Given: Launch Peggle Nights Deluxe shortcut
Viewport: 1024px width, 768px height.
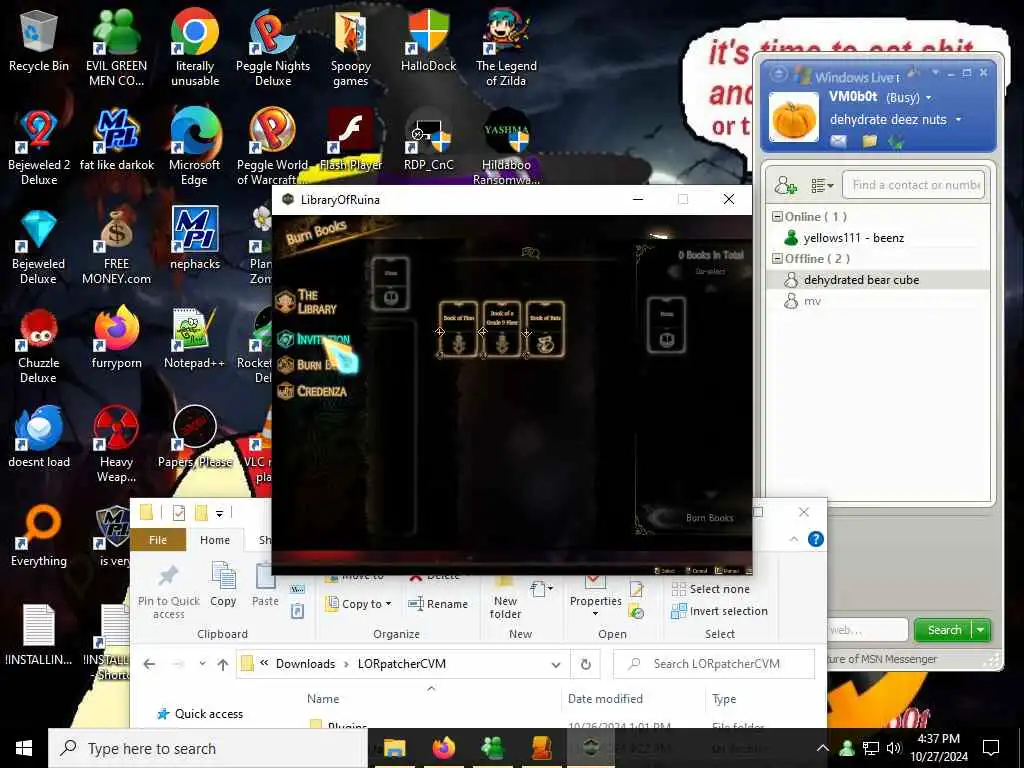Looking at the screenshot, I should tap(272, 48).
